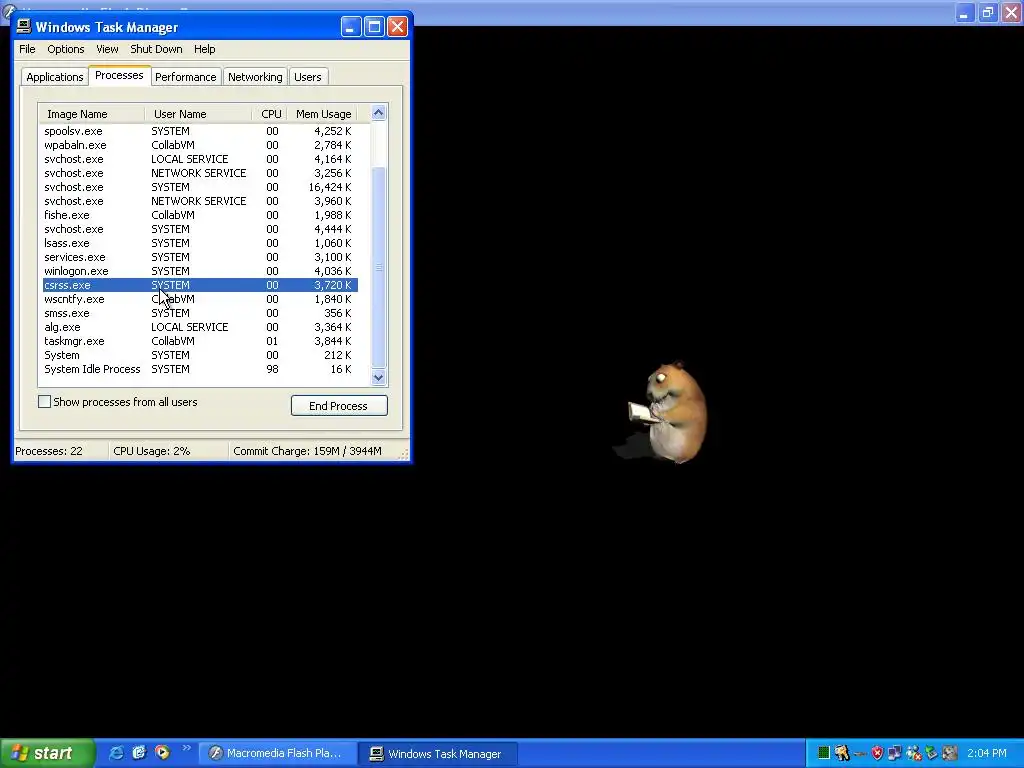Select the wscntfy.exe process
Screen dimensions: 1024x768
coord(200,299)
